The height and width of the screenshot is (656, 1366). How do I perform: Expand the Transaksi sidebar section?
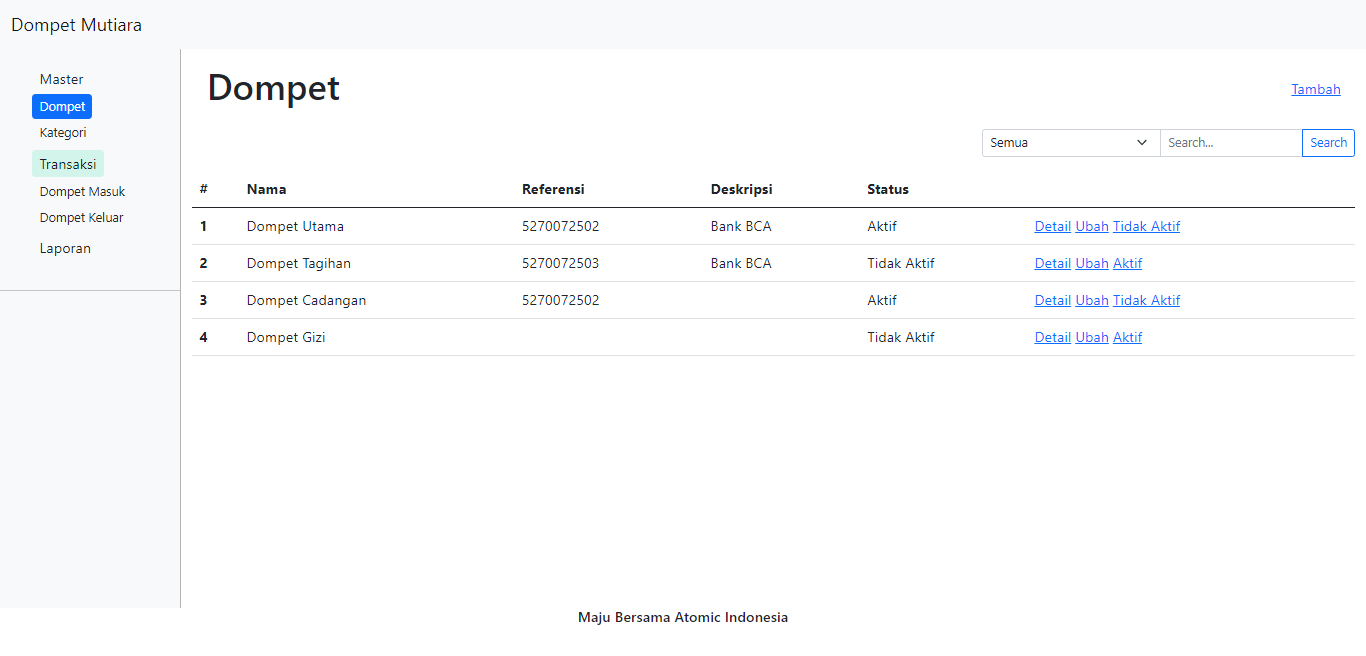pyautogui.click(x=68, y=164)
